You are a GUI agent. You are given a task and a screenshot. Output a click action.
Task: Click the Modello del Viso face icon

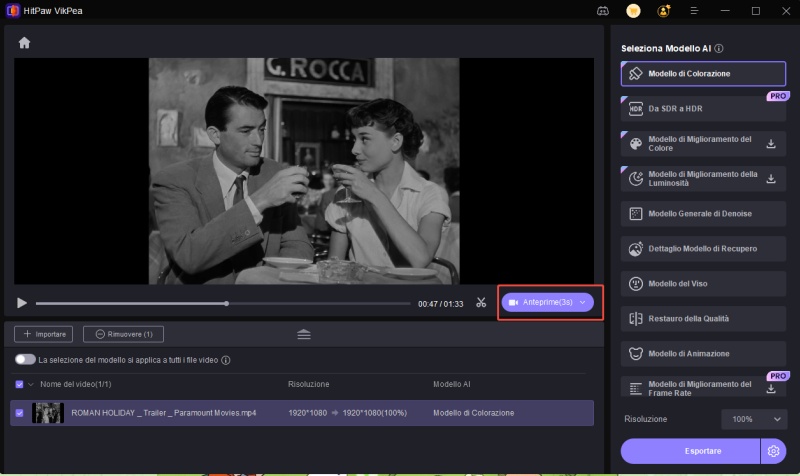636,284
